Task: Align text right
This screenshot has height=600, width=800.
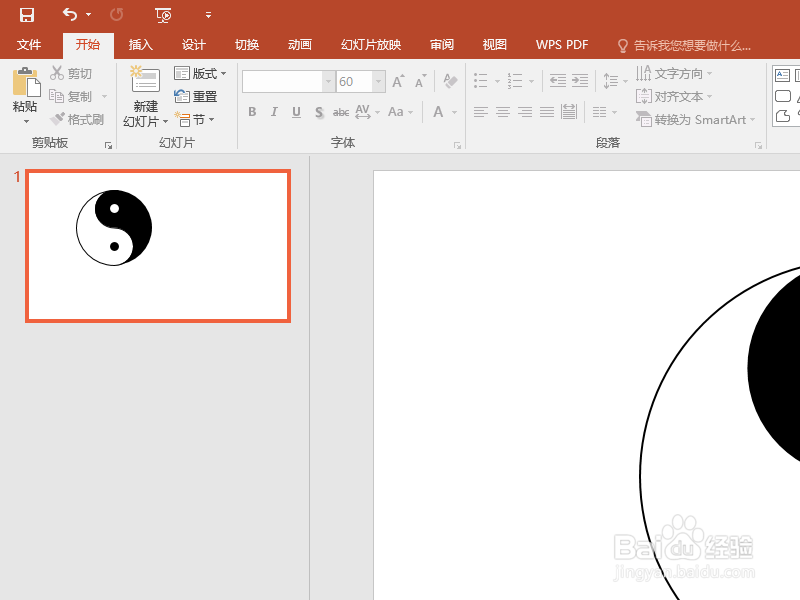Action: point(525,112)
